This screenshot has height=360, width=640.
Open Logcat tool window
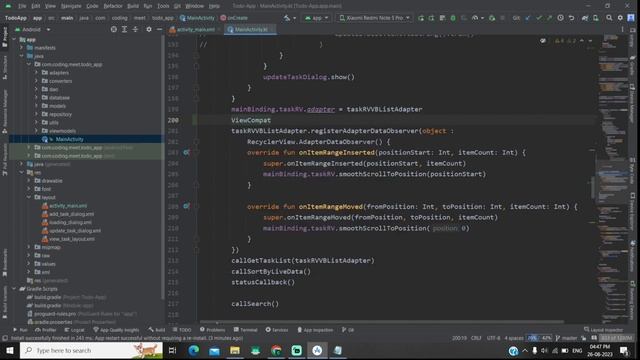pyautogui.click(x=74, y=330)
